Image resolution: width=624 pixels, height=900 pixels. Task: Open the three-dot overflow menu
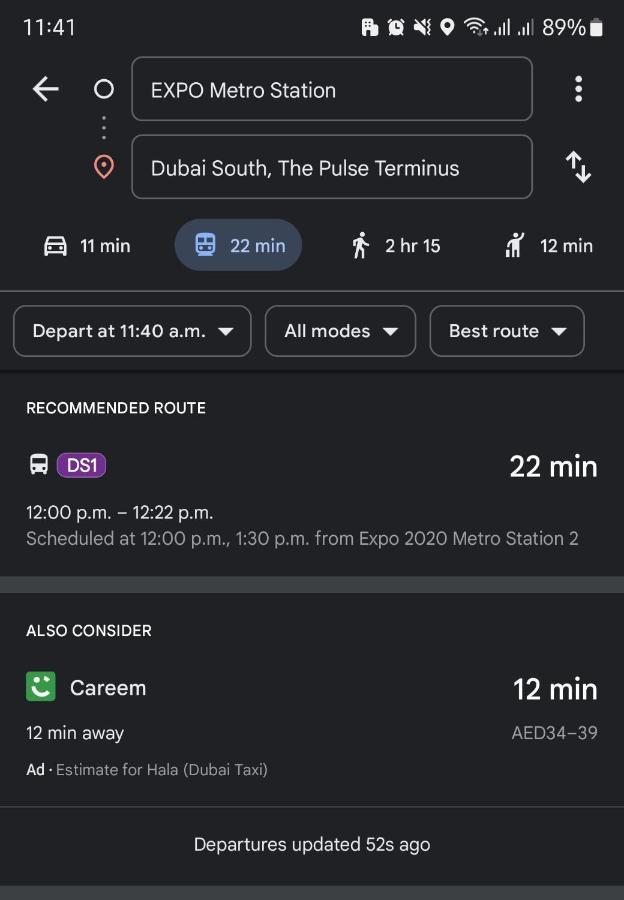coord(578,90)
